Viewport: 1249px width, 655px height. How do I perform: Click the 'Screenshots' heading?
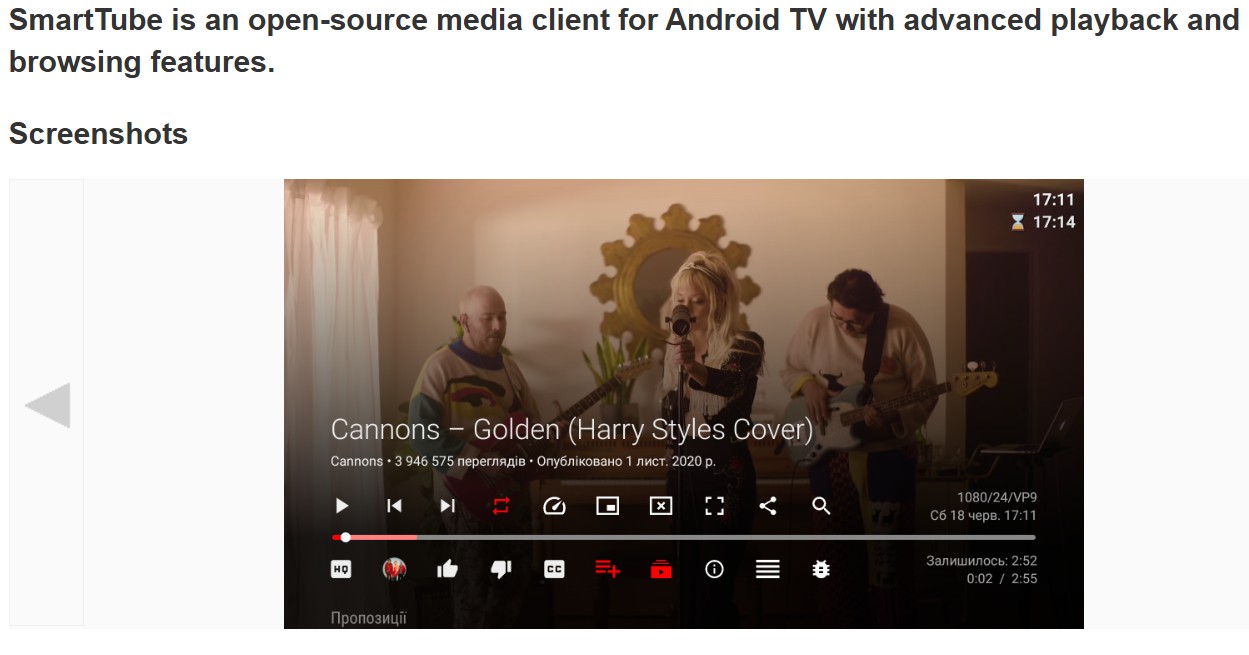pos(98,134)
